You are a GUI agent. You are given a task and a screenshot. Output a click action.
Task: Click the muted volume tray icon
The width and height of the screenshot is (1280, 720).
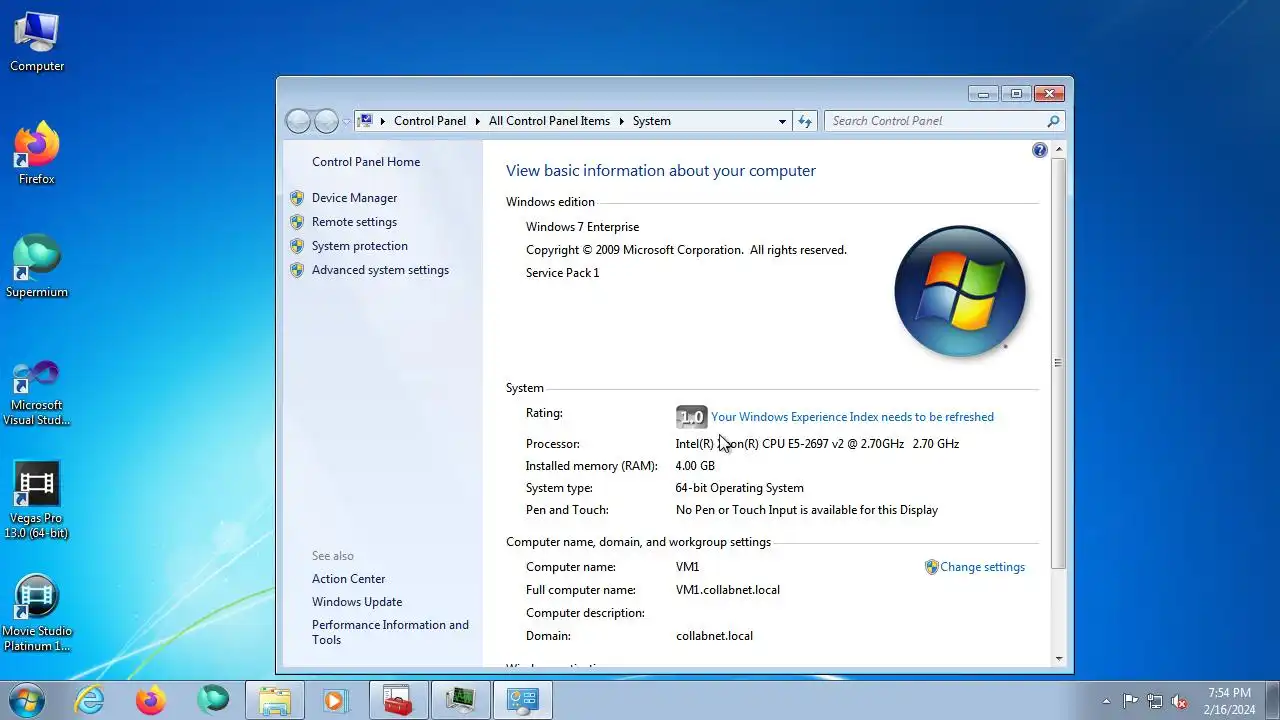(x=1180, y=701)
